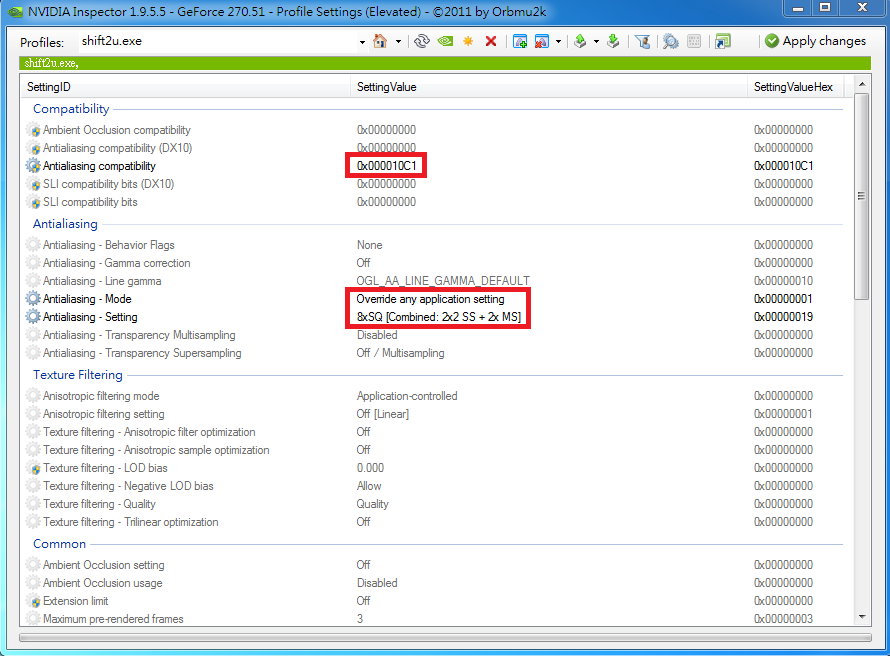This screenshot has height=656, width=890.
Task: Click the green NVIDIA logo toolbar icon
Action: click(445, 41)
